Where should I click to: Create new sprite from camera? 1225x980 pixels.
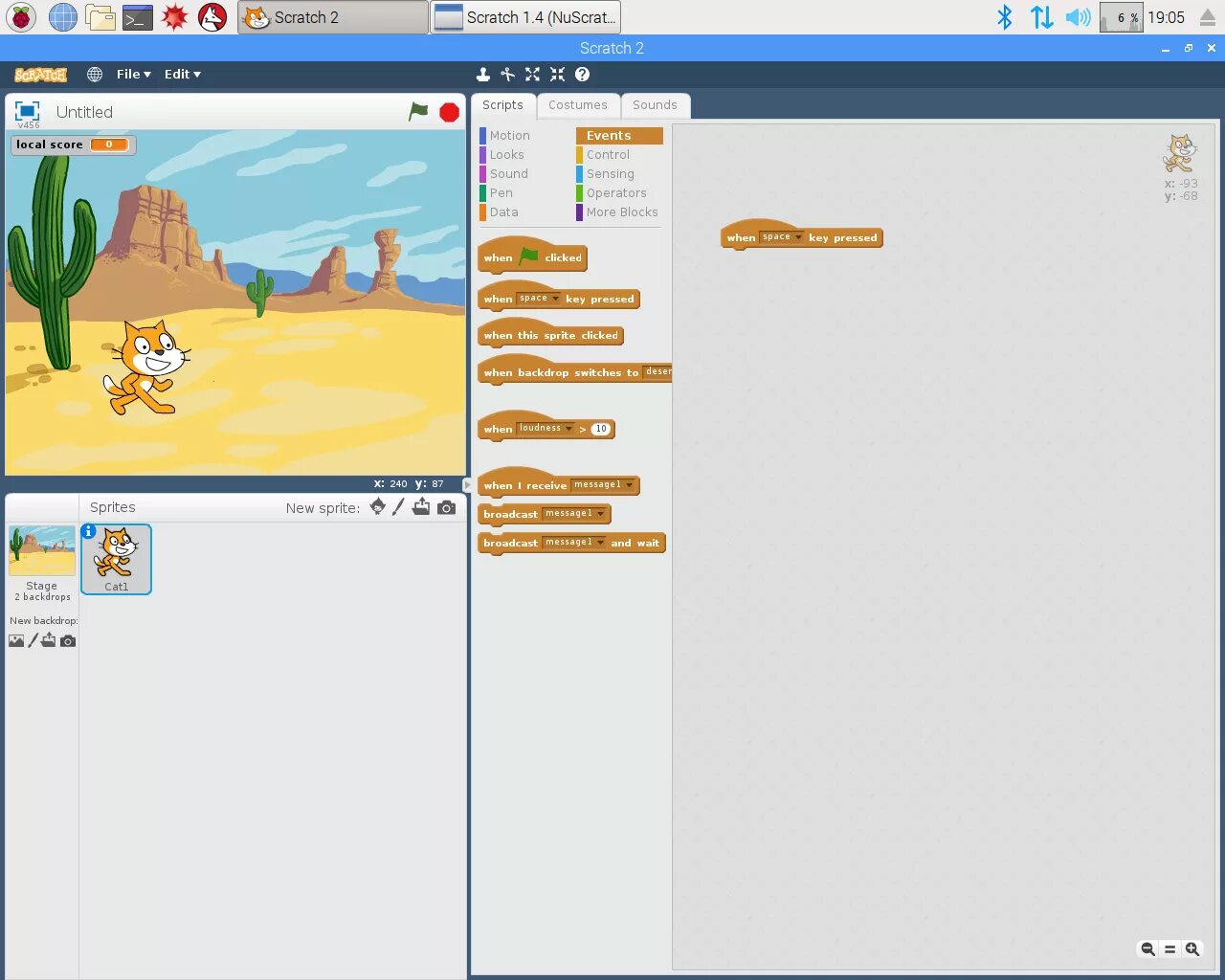(446, 507)
